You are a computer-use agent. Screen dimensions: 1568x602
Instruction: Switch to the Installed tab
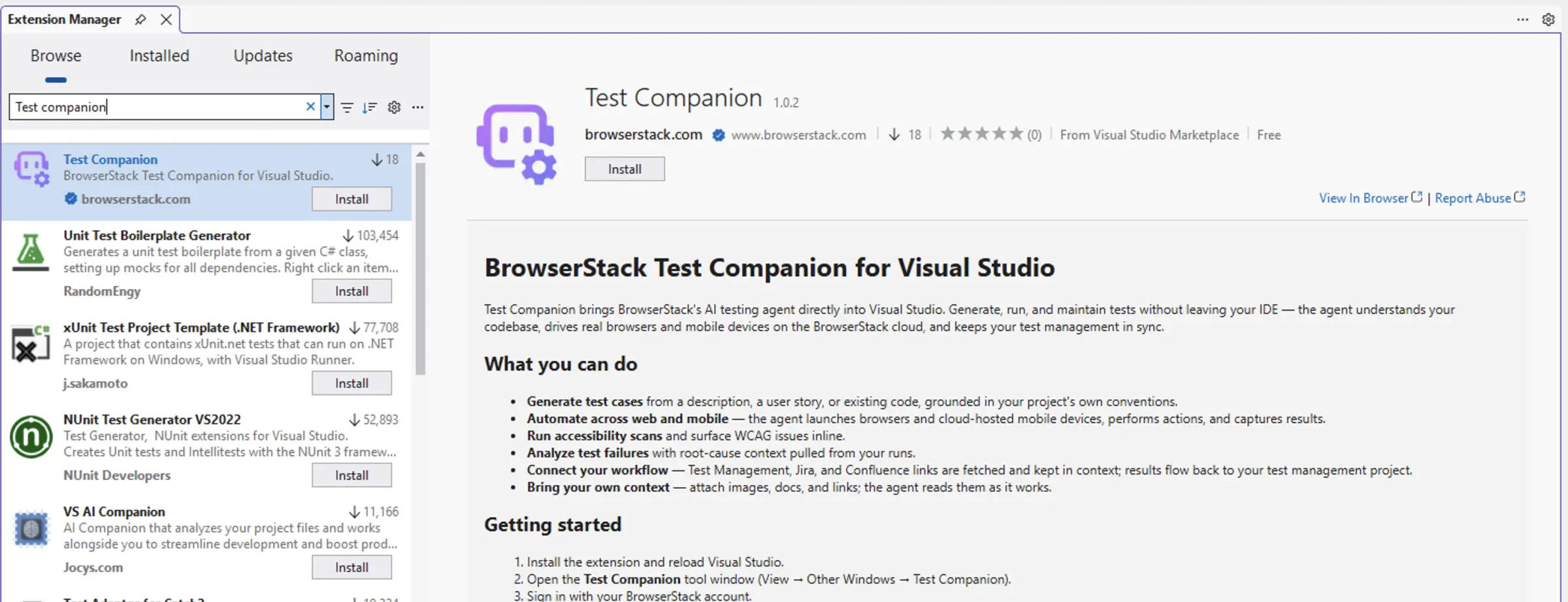tap(159, 56)
